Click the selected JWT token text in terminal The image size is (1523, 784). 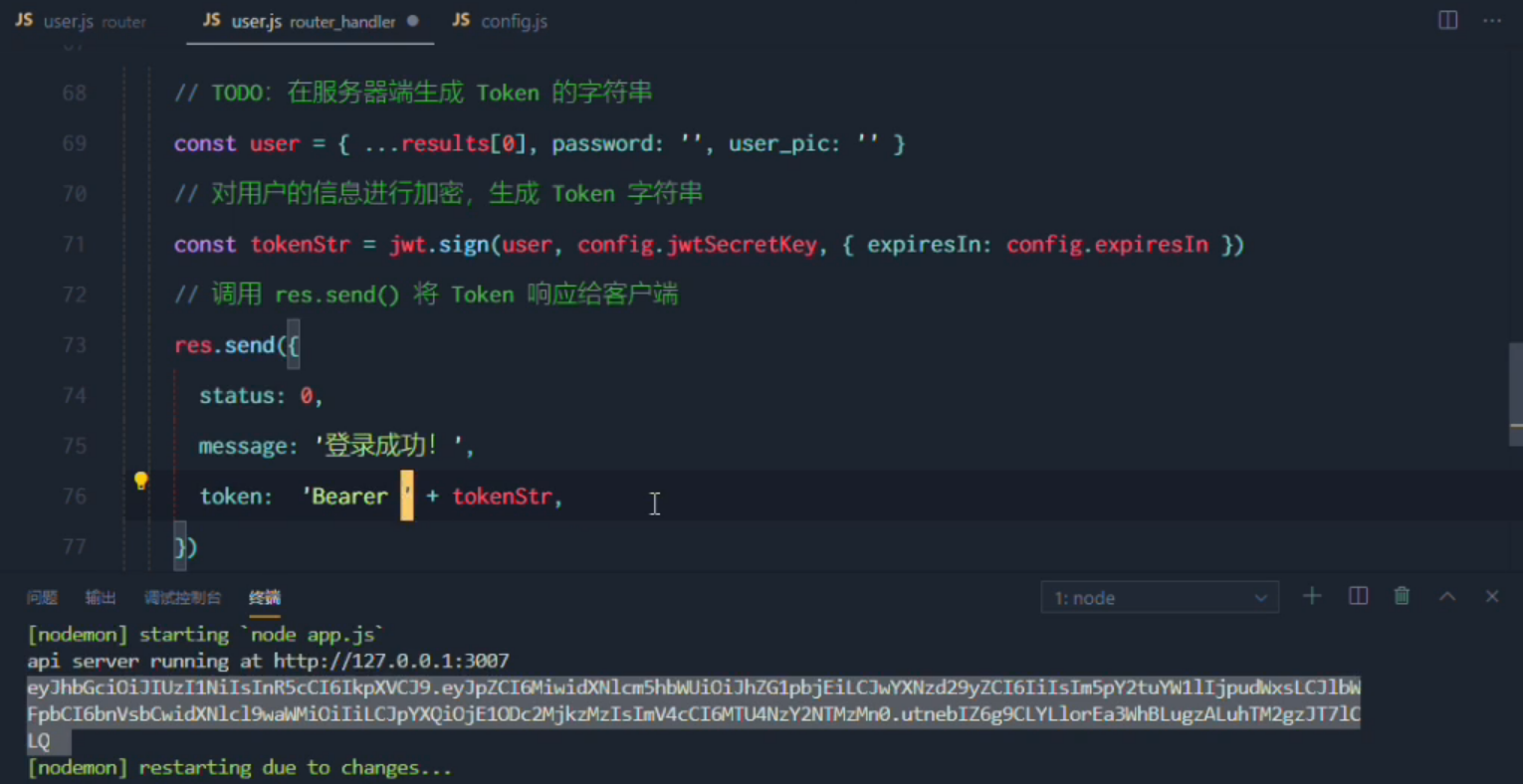click(693, 714)
